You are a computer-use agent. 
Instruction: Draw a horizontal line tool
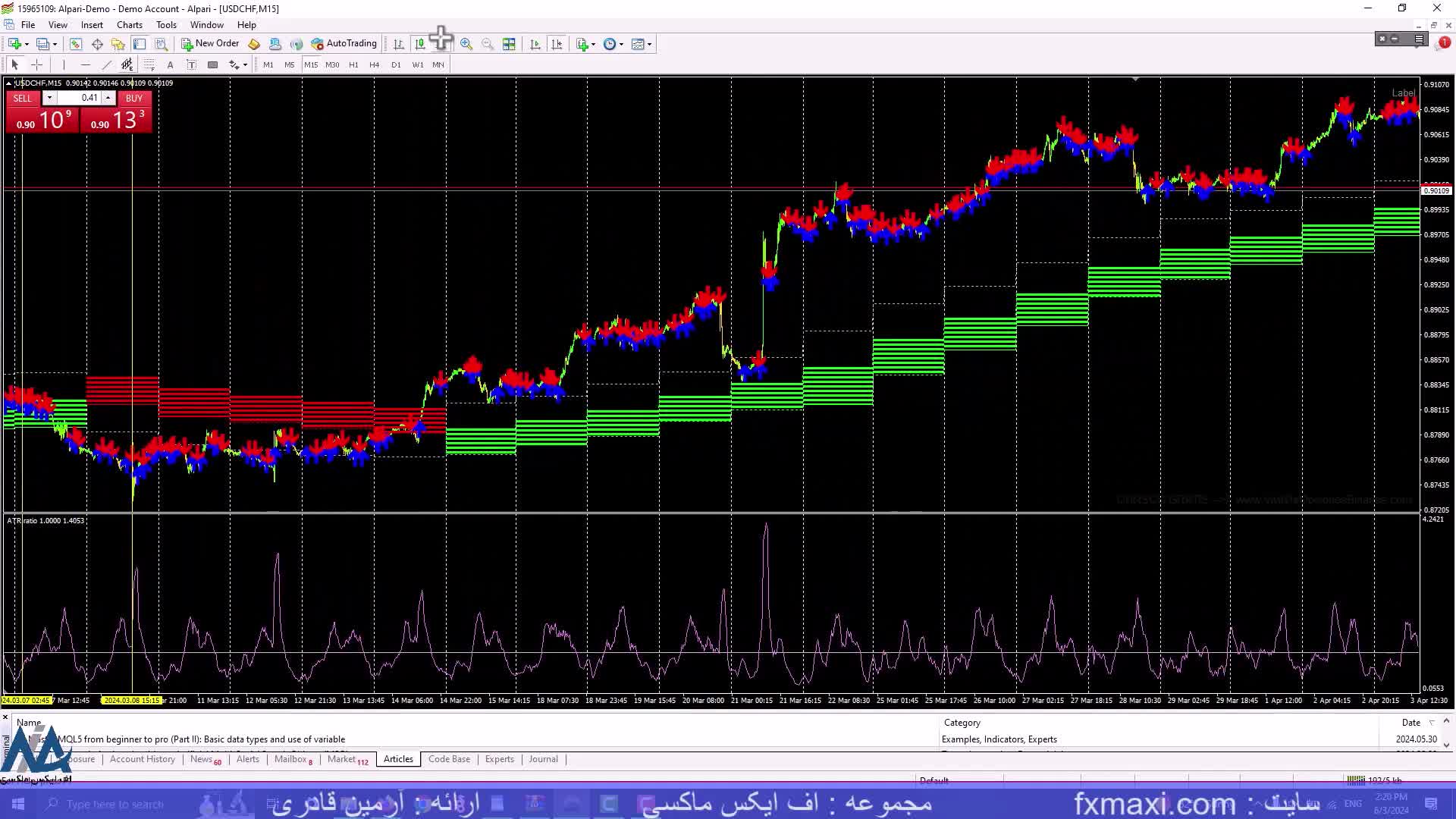point(85,64)
